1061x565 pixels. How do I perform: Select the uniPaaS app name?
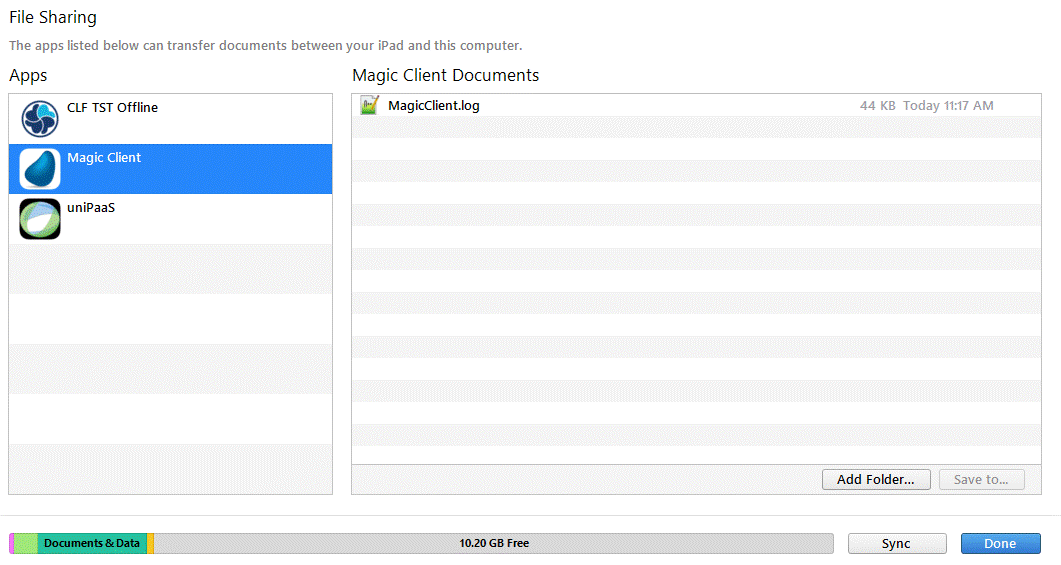point(91,208)
